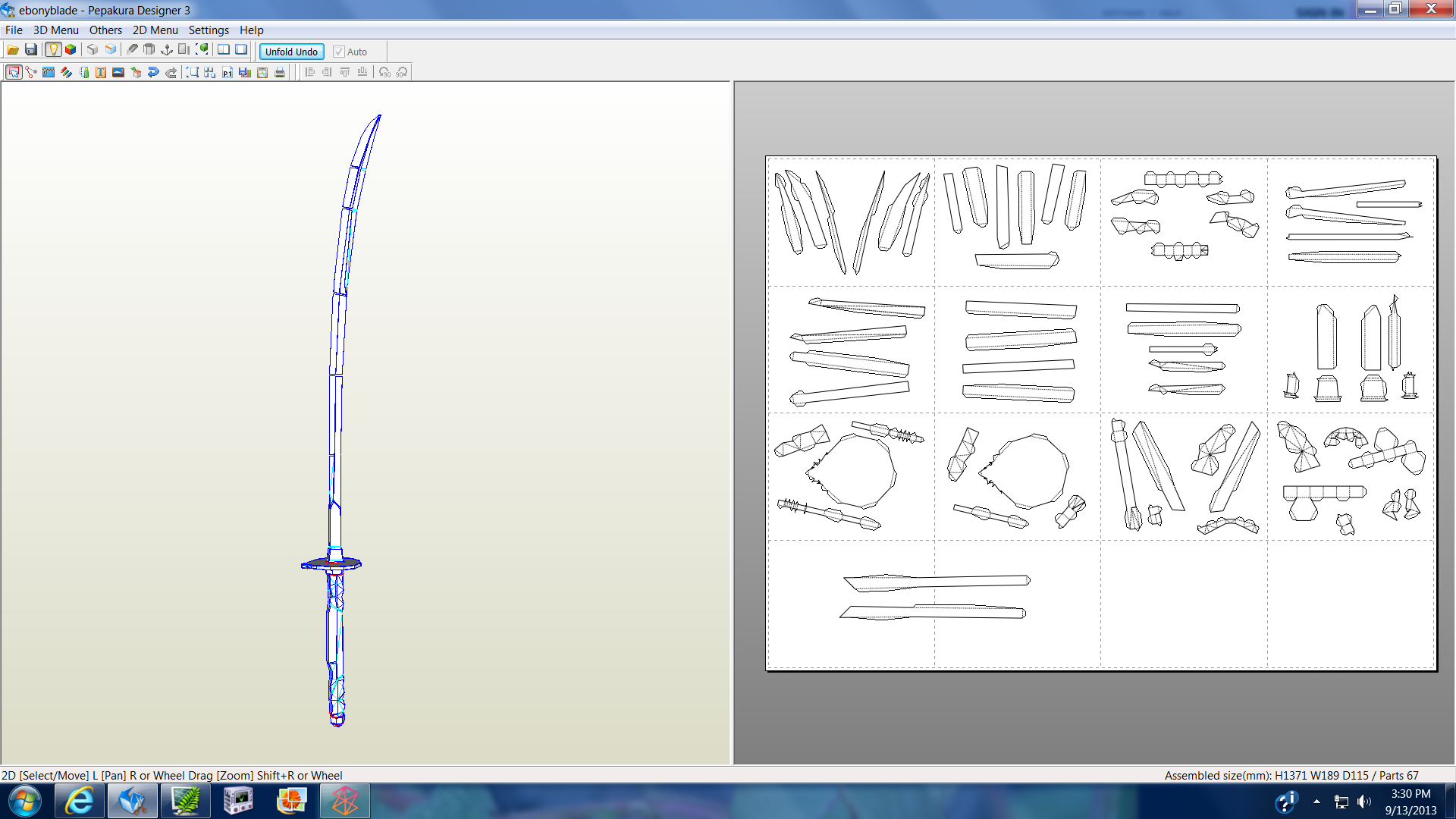The image size is (1456, 819).
Task: Select the anchor tool icon
Action: (x=167, y=50)
